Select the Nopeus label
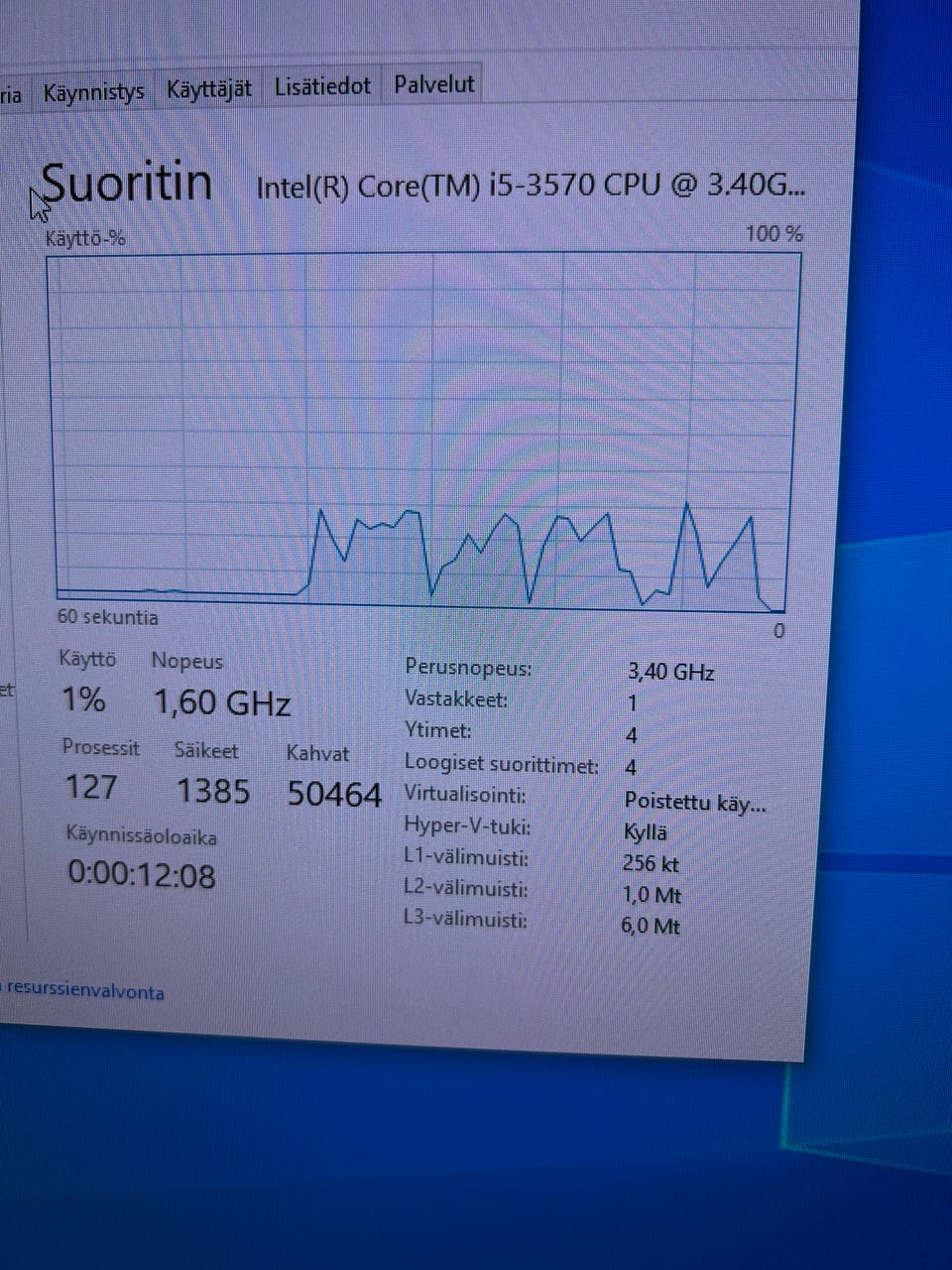952x1270 pixels. coord(186,661)
